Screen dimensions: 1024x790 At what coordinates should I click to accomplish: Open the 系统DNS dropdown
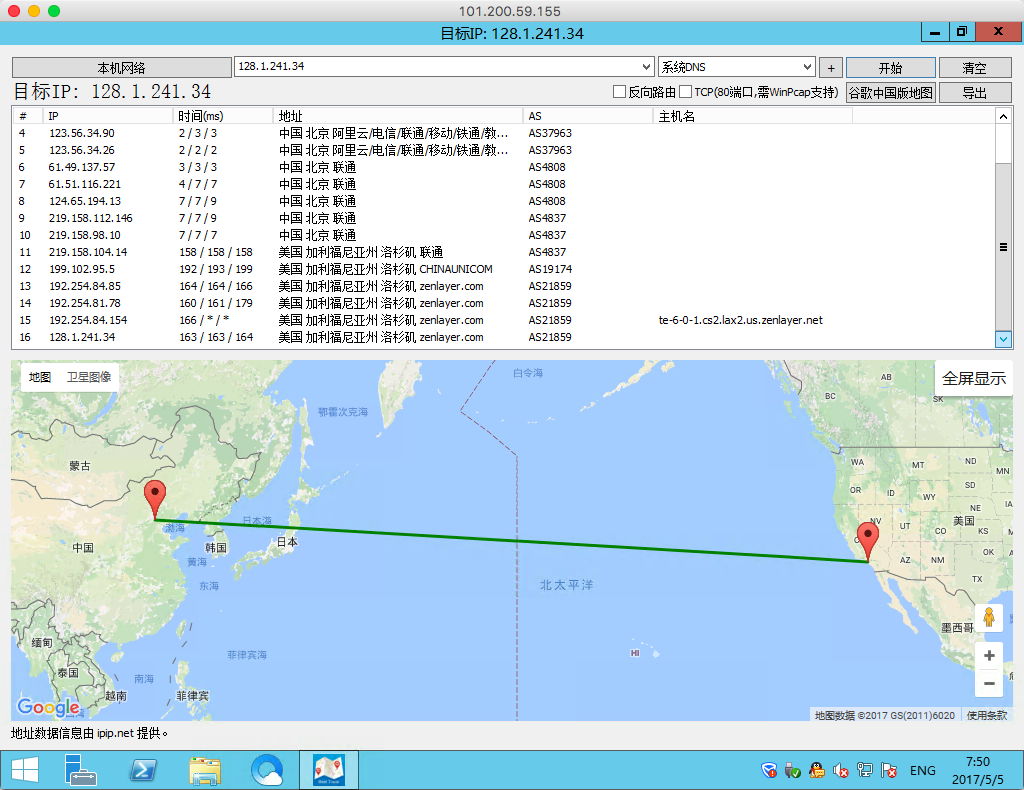[808, 67]
